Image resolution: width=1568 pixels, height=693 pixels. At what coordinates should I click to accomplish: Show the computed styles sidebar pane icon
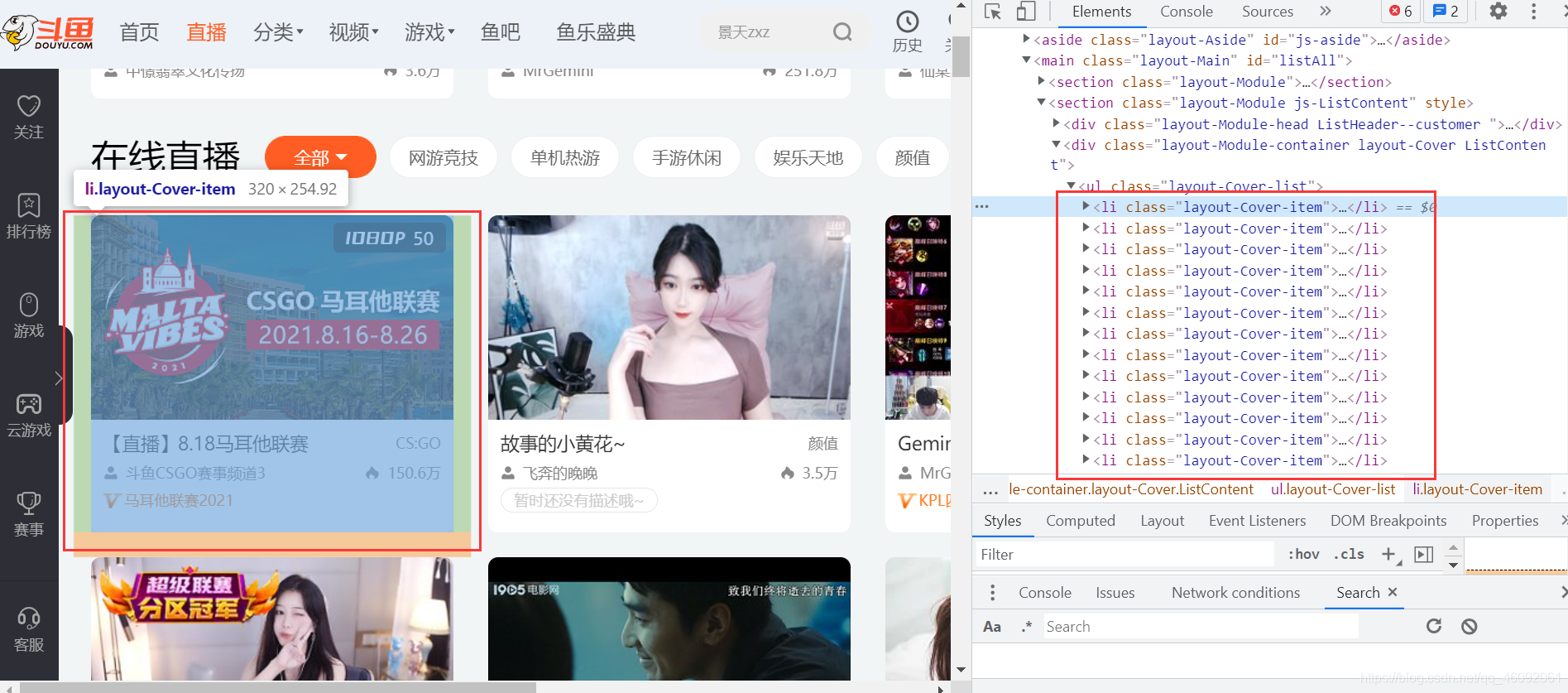point(1424,554)
